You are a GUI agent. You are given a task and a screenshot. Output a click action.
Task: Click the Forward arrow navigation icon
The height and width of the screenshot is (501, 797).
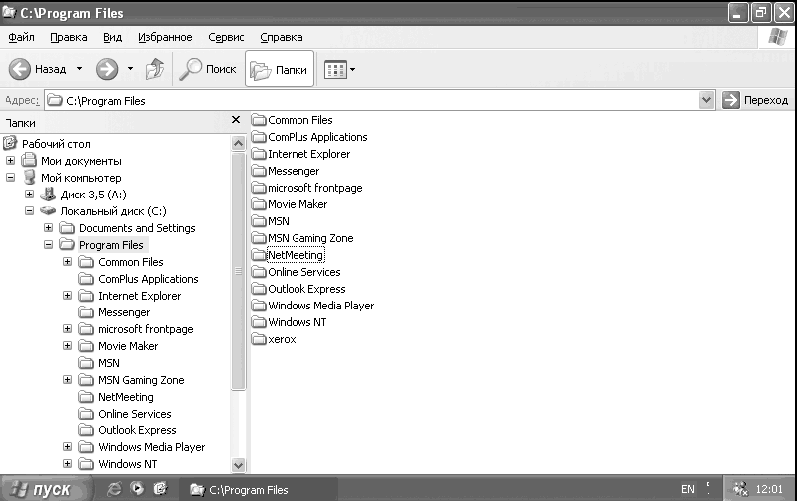coord(107,69)
